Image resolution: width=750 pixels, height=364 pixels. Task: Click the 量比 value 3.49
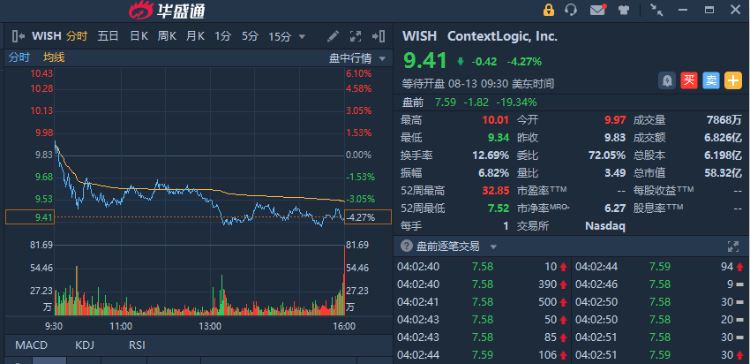click(x=615, y=173)
